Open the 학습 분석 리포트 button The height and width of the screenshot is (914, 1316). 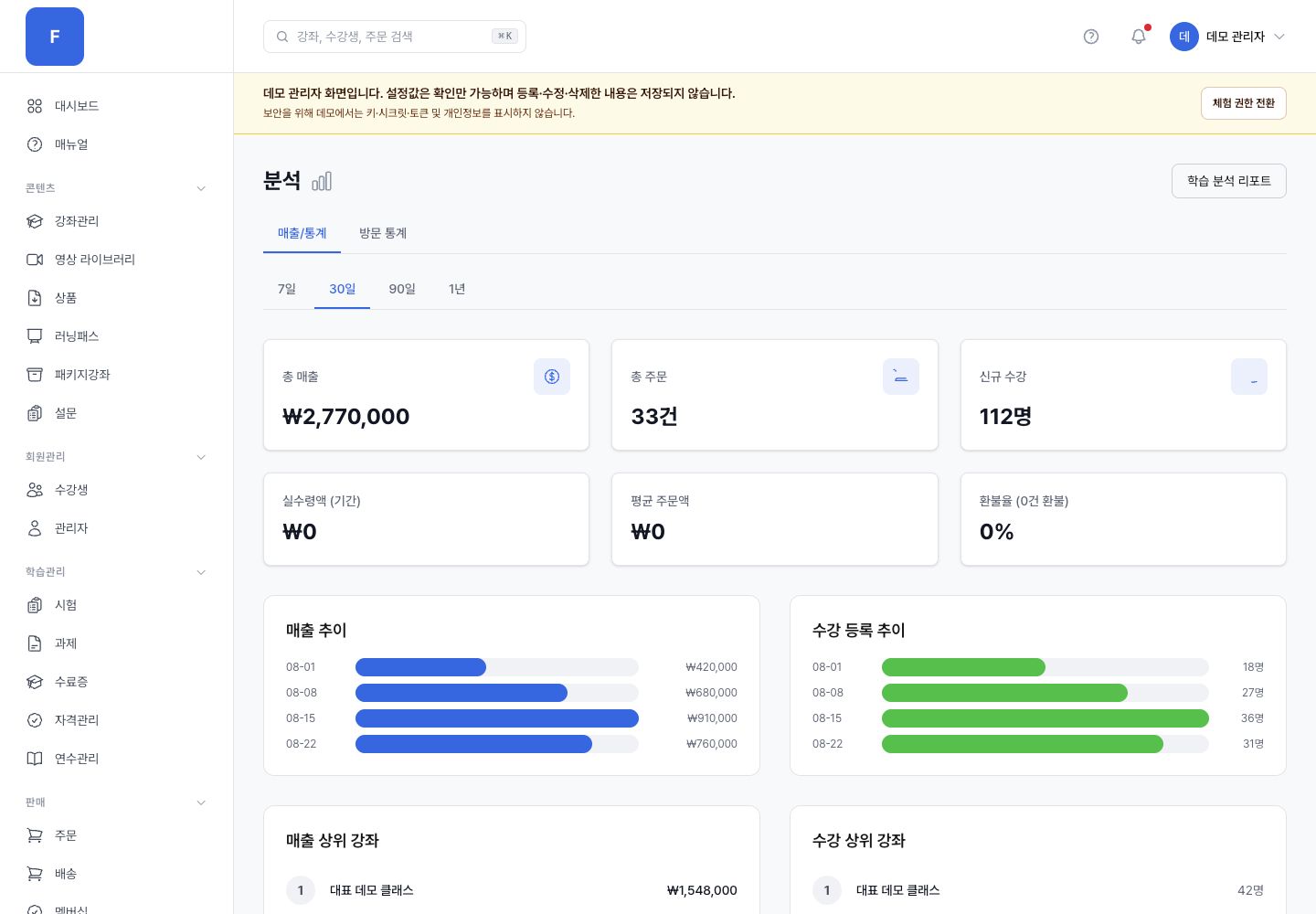(1229, 181)
